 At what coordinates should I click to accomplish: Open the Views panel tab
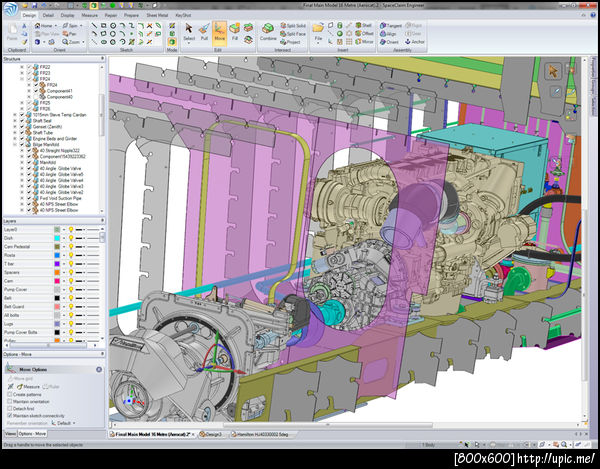click(10, 434)
